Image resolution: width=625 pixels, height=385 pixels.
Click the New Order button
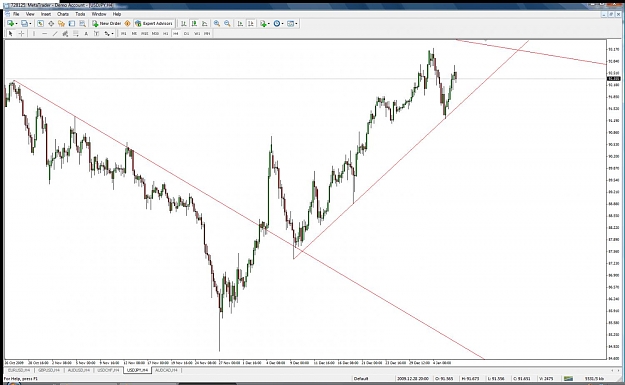[x=106, y=24]
